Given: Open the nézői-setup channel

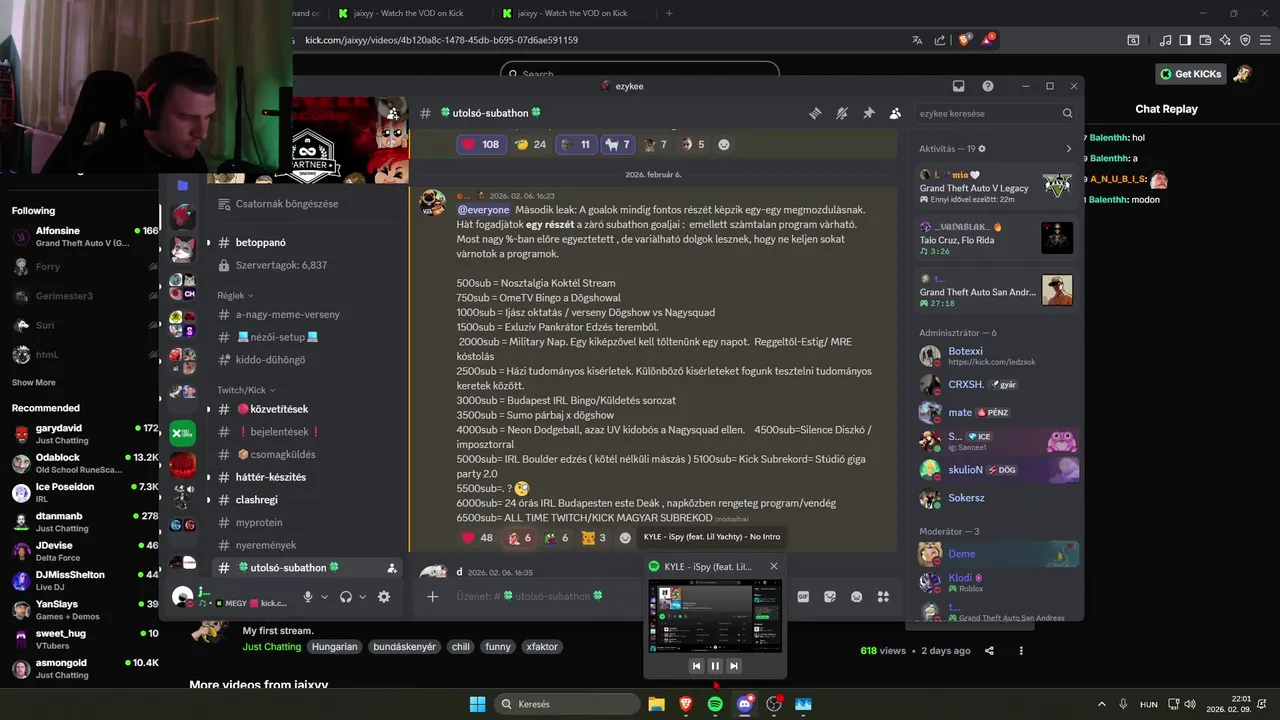Looking at the screenshot, I should coord(305,337).
